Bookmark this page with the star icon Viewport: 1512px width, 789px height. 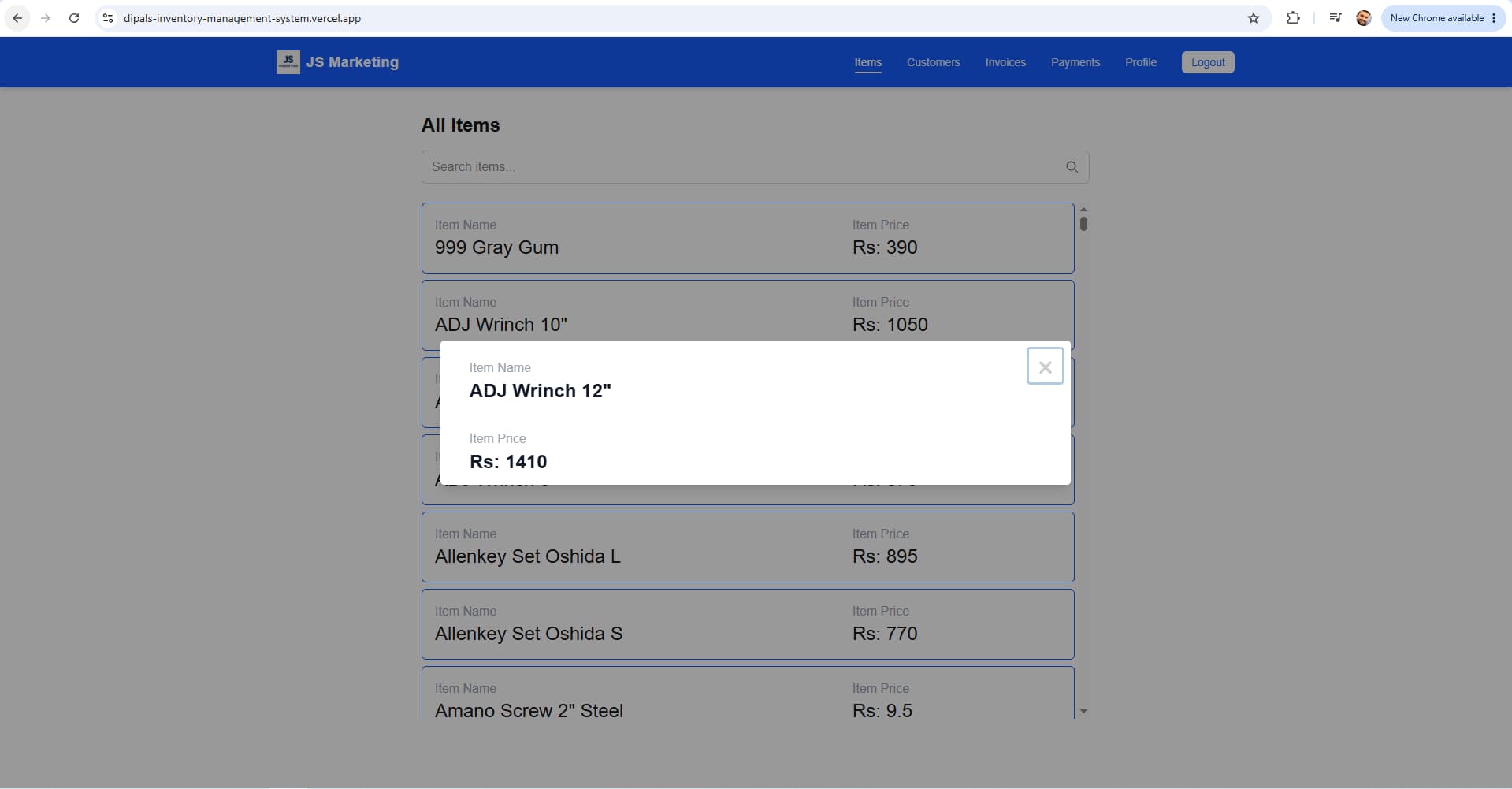pos(1253,18)
